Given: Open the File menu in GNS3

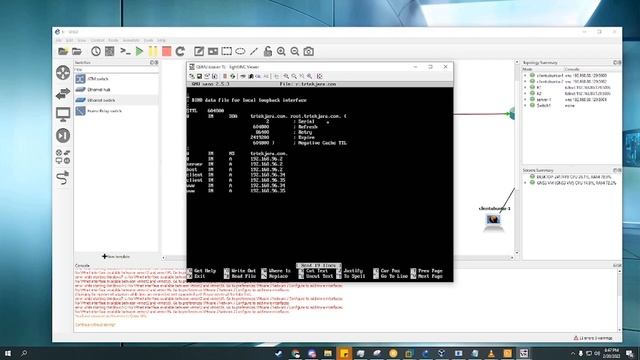Looking at the screenshot, I should 58,40.
